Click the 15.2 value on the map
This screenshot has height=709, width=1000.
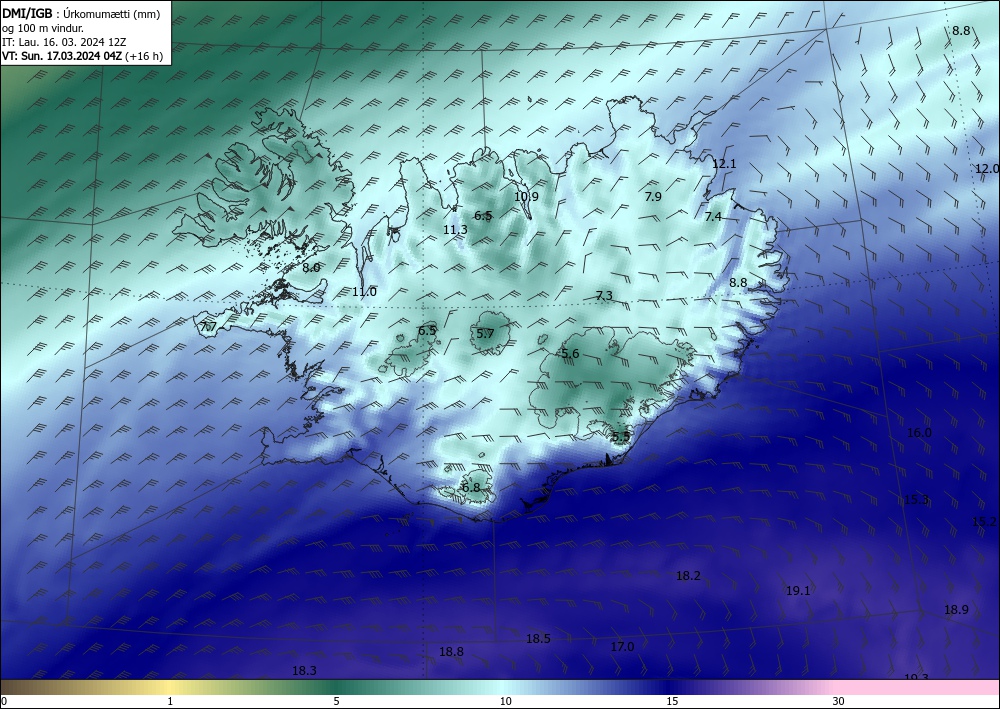[984, 522]
